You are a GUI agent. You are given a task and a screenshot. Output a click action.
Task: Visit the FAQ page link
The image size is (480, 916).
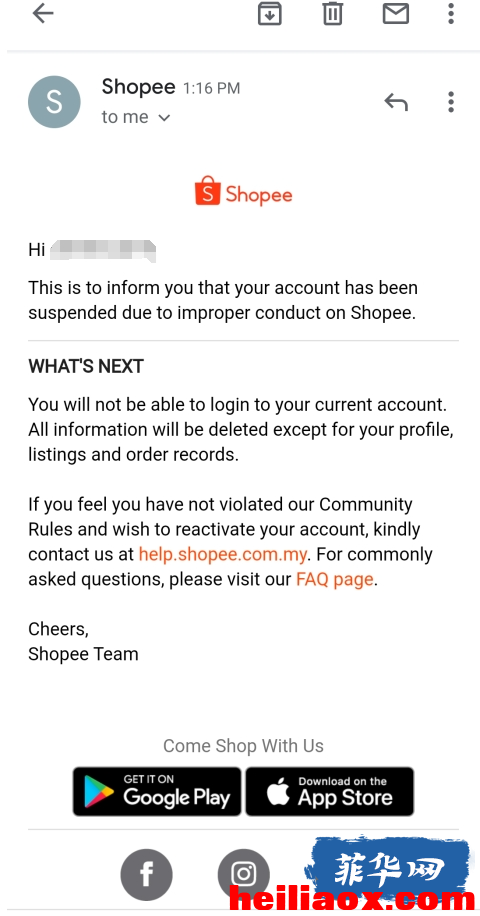click(x=335, y=579)
